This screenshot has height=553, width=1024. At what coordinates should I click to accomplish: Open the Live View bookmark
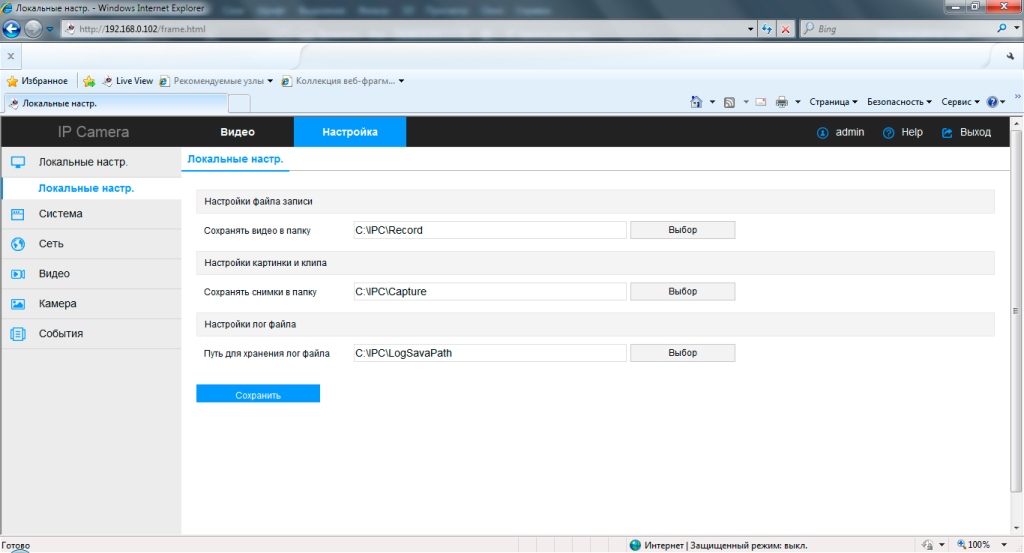point(127,81)
